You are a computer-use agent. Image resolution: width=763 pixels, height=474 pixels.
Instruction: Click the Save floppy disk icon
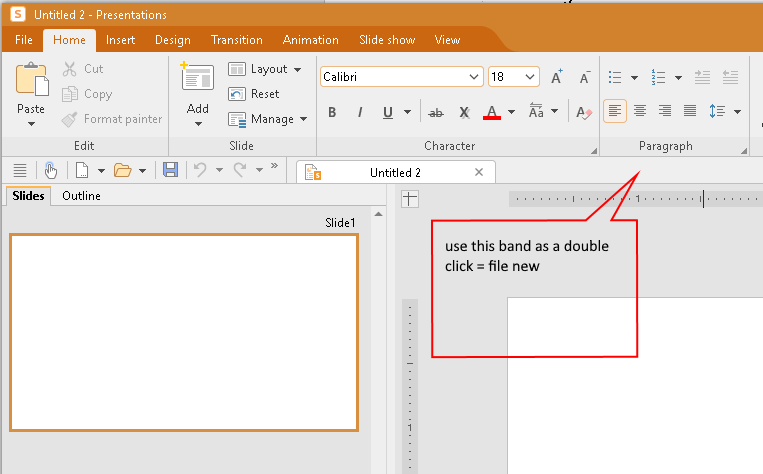coord(170,171)
